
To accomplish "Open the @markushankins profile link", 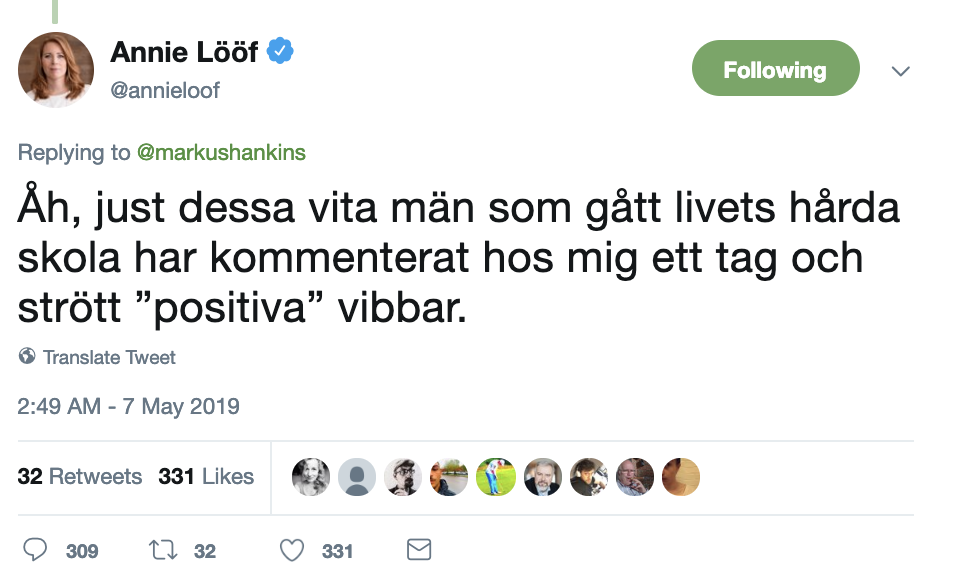I will (221, 152).
